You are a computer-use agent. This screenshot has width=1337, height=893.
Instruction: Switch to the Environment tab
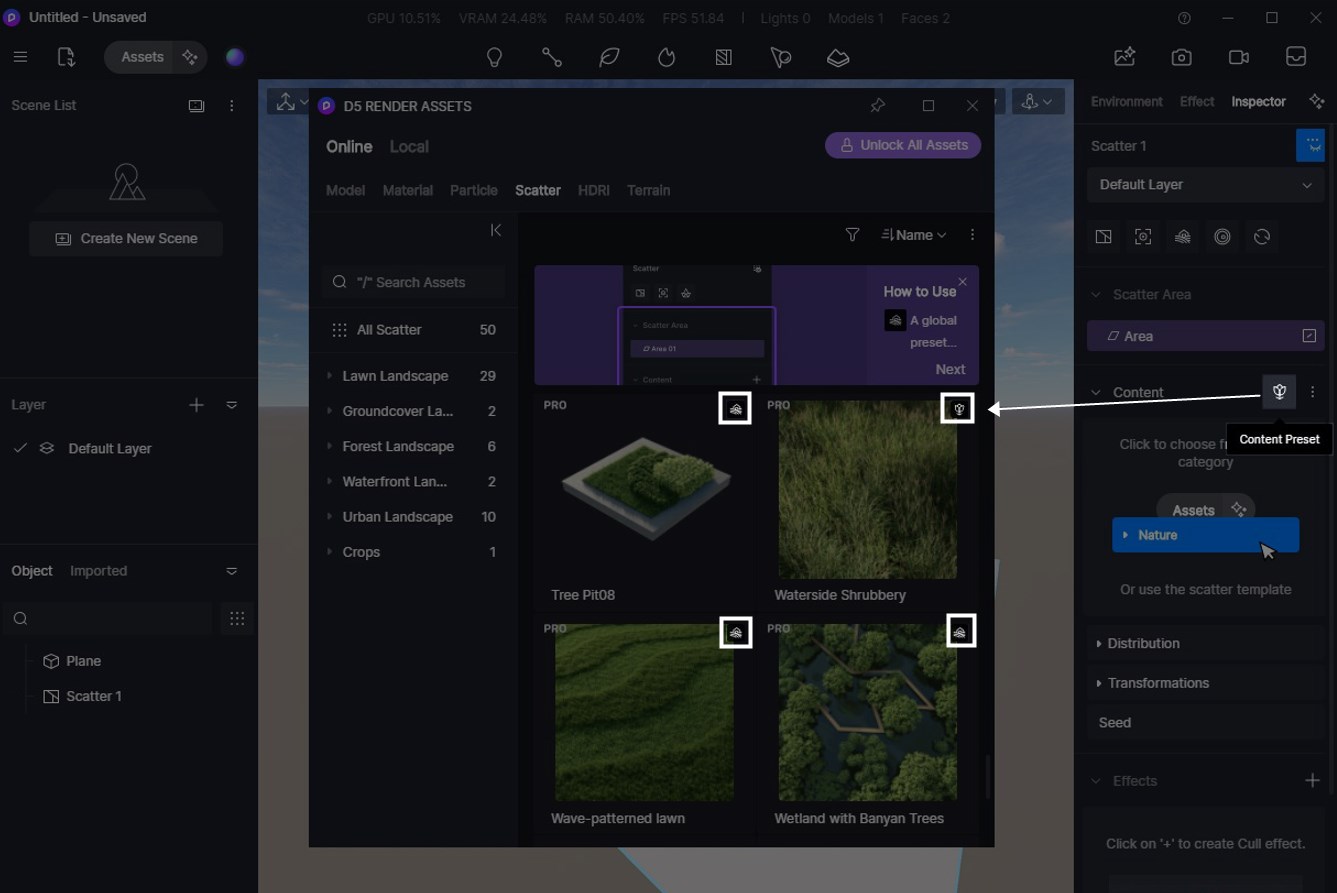[1126, 102]
